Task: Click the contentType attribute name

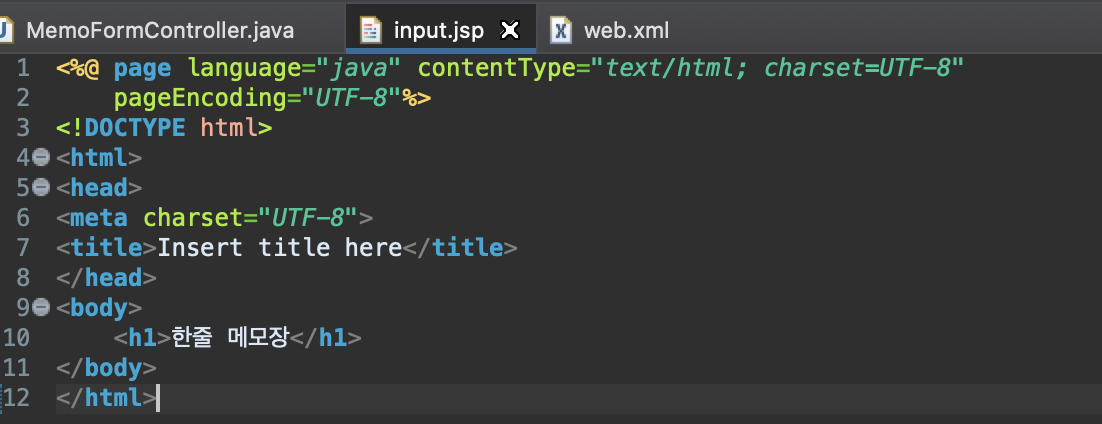Action: [496, 68]
